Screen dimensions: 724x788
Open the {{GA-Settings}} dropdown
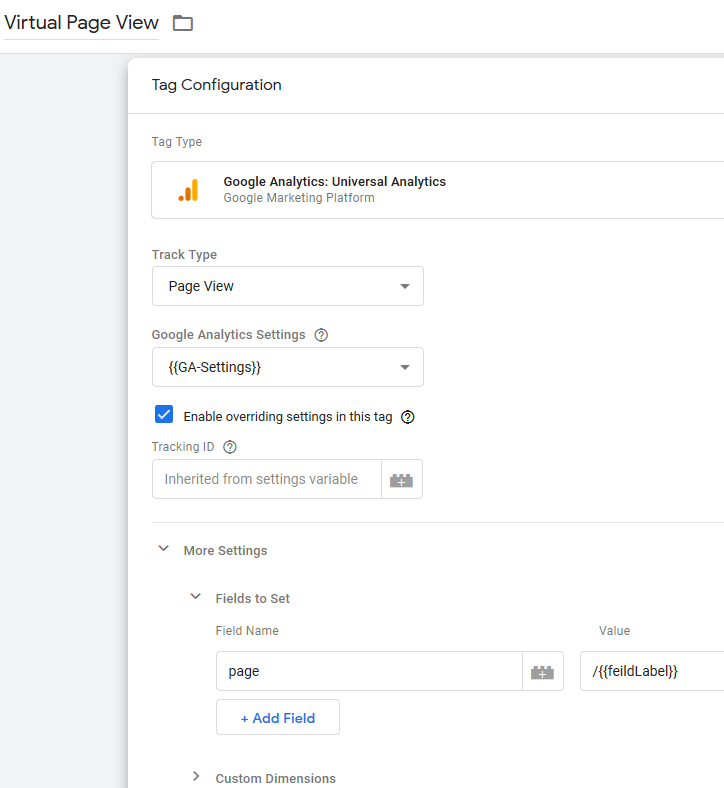coord(288,367)
